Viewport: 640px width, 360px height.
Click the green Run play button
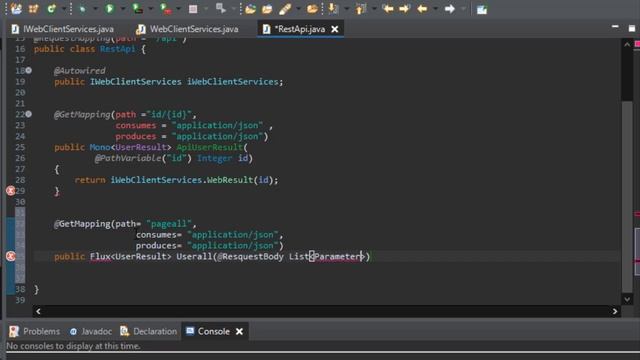[110, 9]
